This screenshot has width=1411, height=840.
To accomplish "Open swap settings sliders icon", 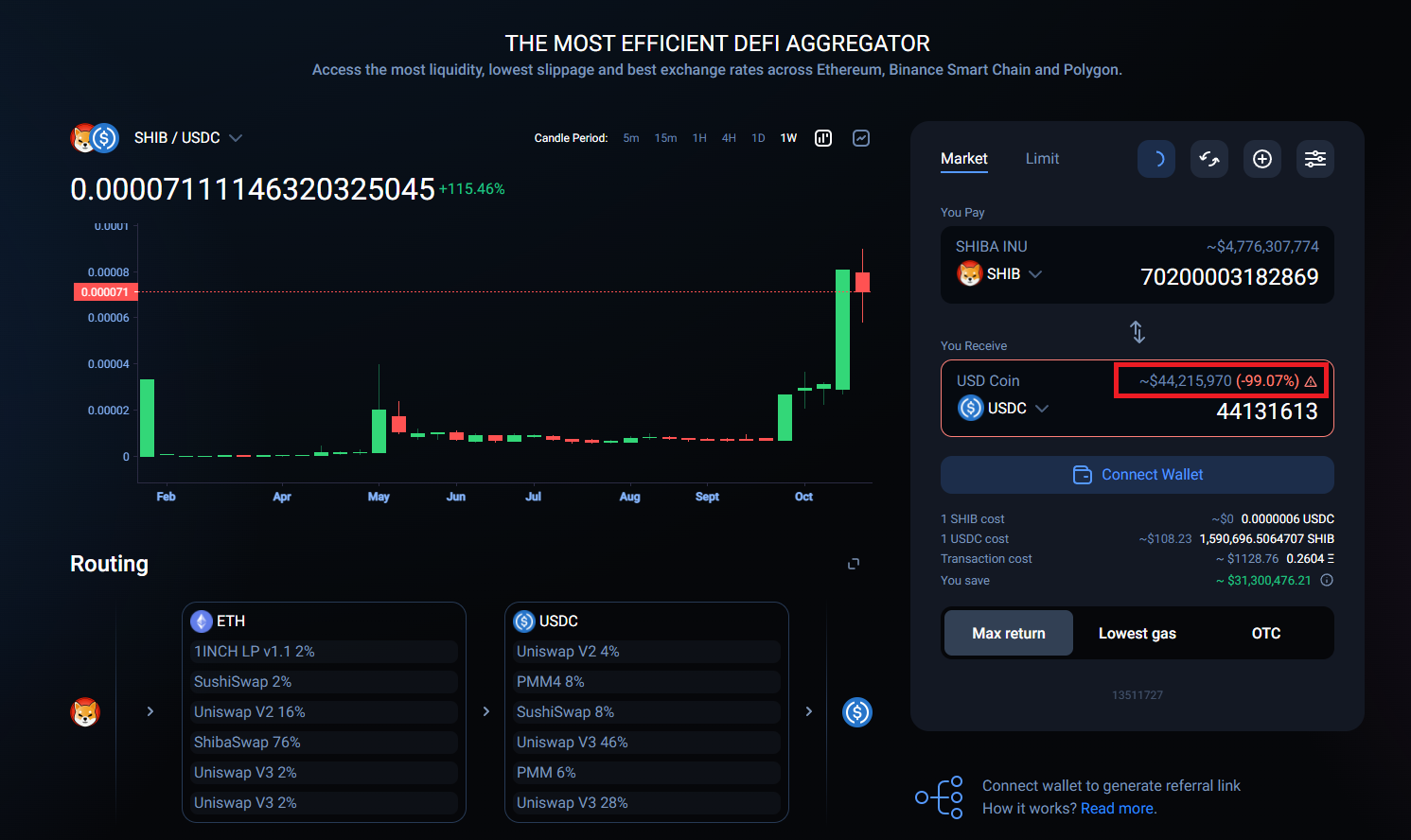I will click(1315, 159).
